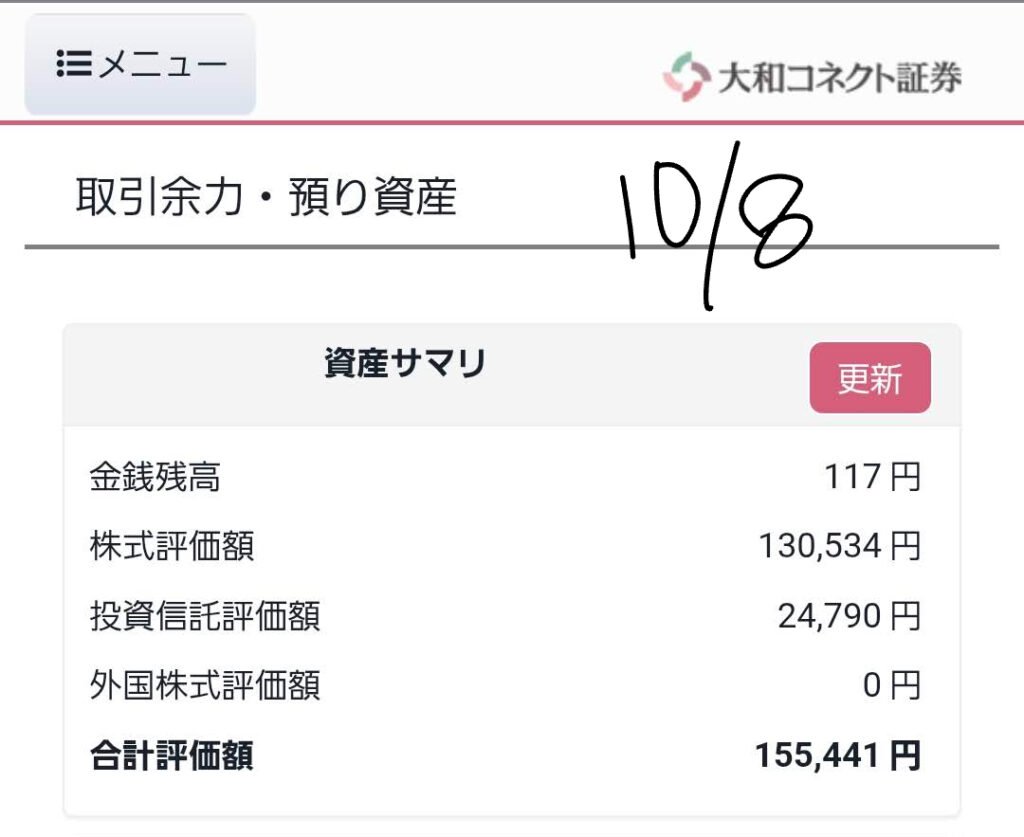This screenshot has width=1024, height=837.
Task: Select the 外国株式評価額 row label
Action: tap(205, 686)
